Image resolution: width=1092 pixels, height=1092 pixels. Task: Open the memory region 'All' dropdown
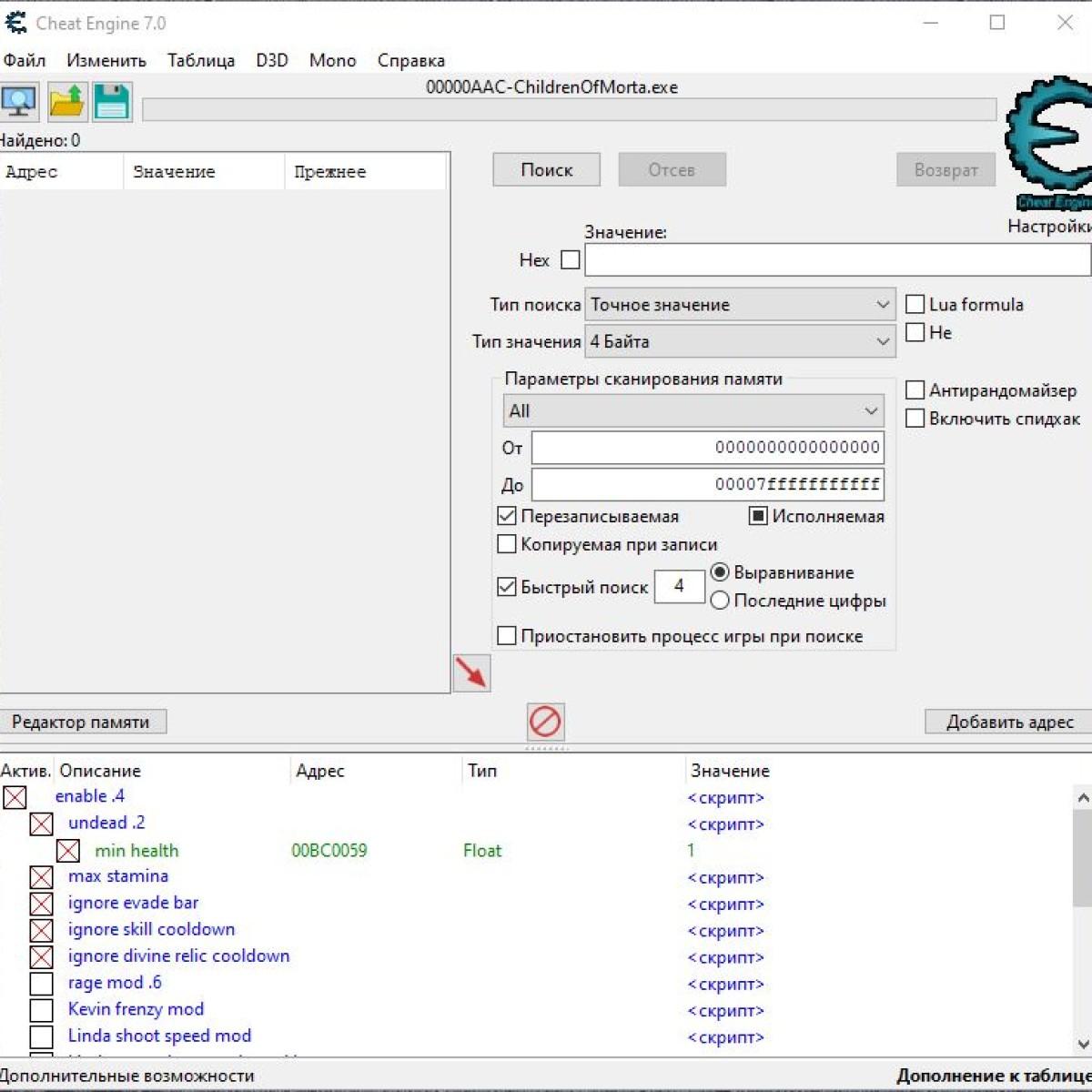693,411
